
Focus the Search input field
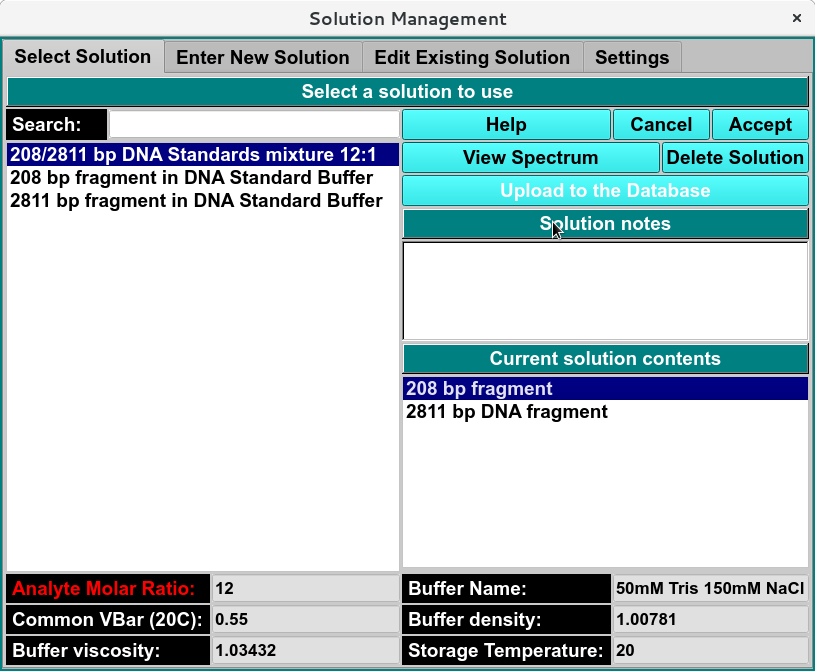tap(254, 125)
